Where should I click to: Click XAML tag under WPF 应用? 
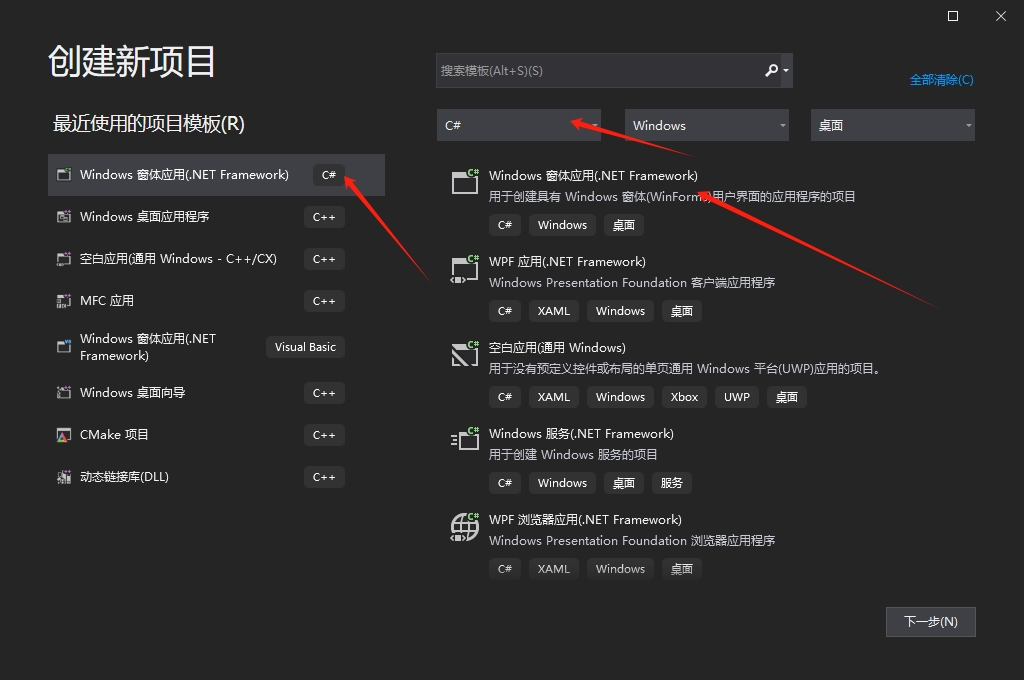tap(554, 311)
